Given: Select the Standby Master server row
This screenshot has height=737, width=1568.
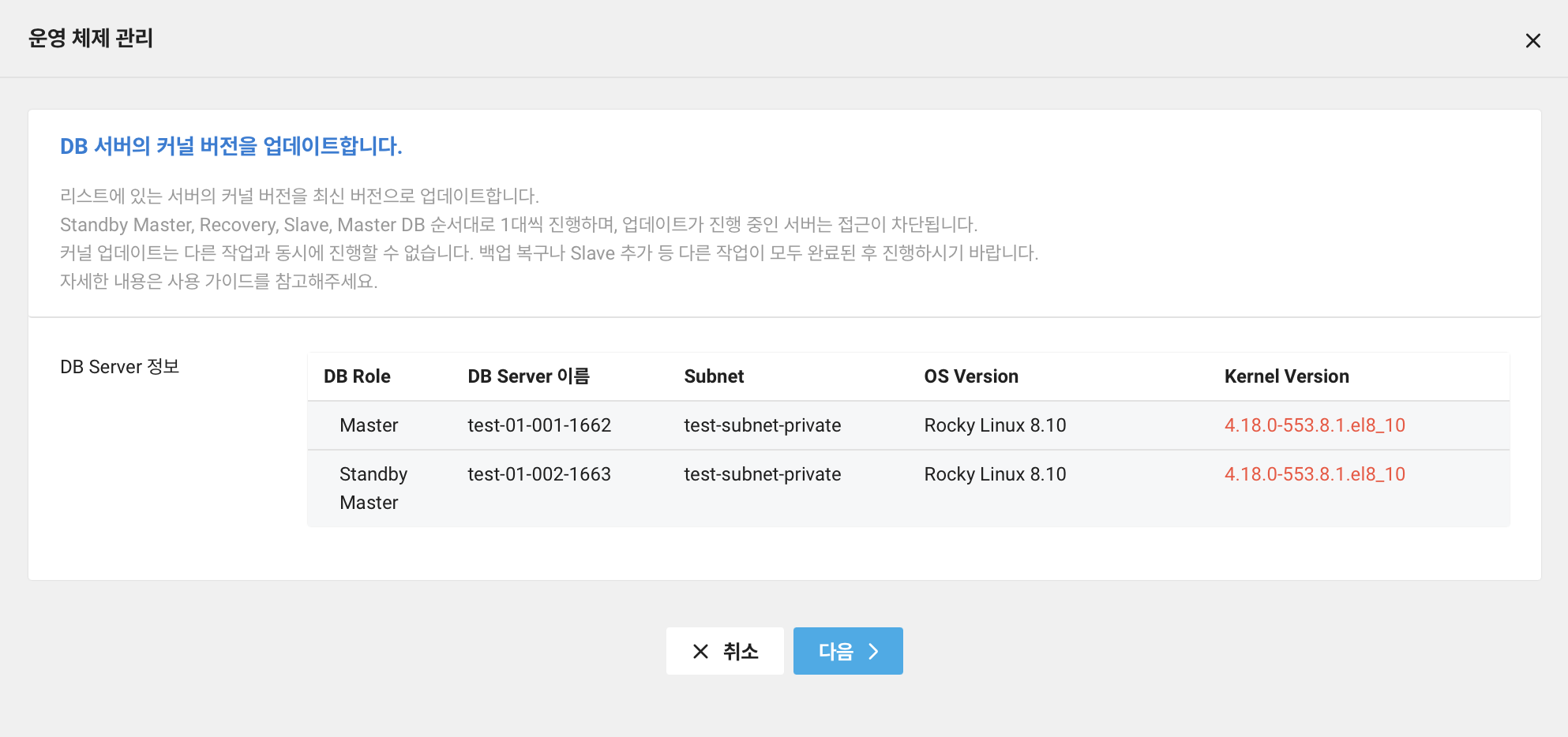Looking at the screenshot, I should [x=790, y=488].
